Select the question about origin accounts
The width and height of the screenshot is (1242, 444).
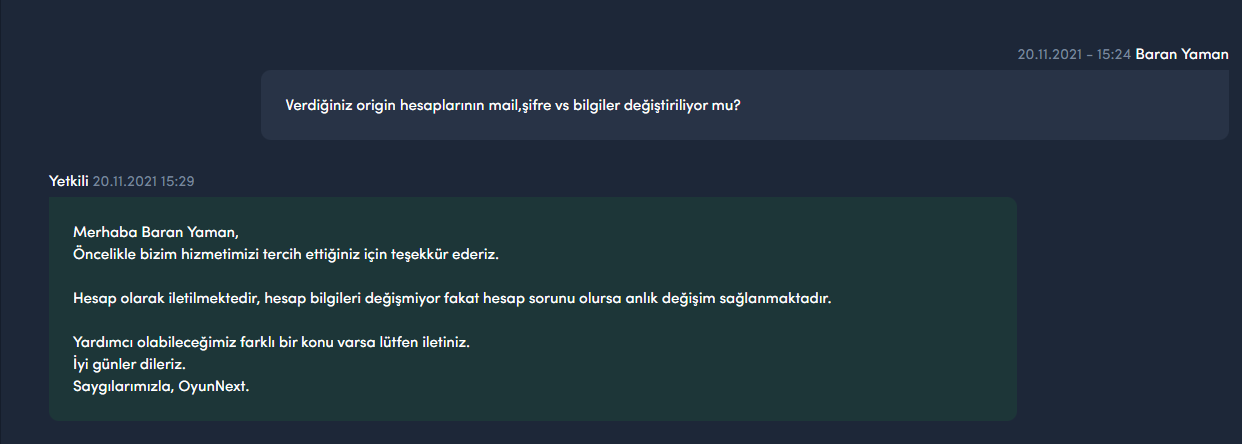[x=512, y=104]
